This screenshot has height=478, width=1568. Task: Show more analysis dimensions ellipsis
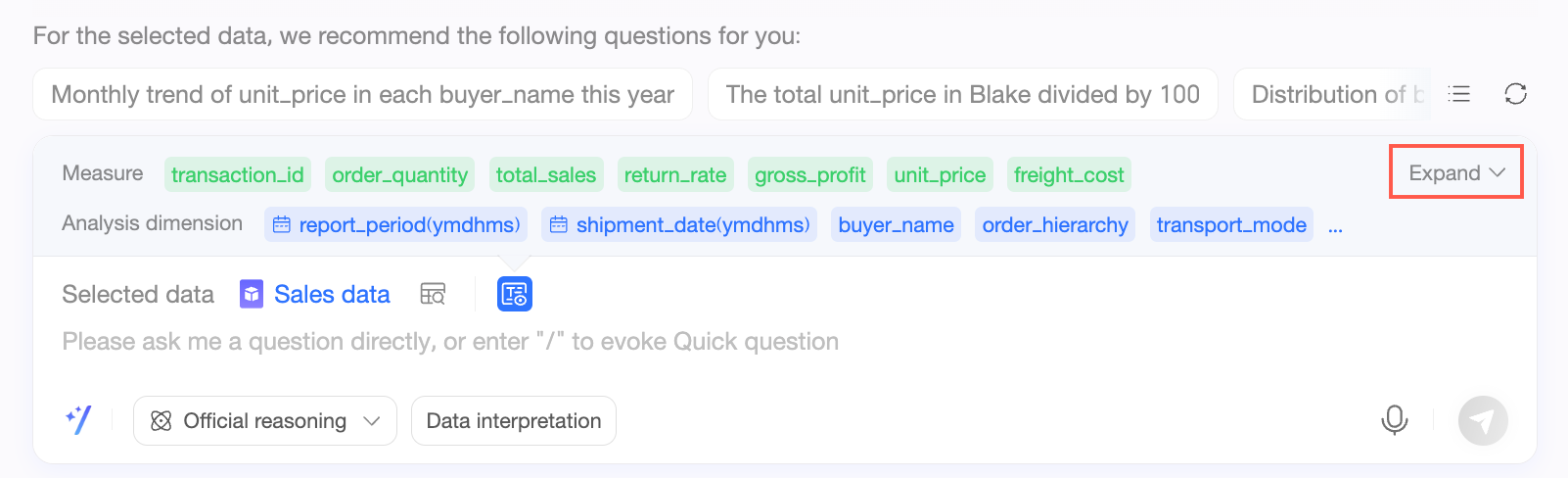(1335, 225)
